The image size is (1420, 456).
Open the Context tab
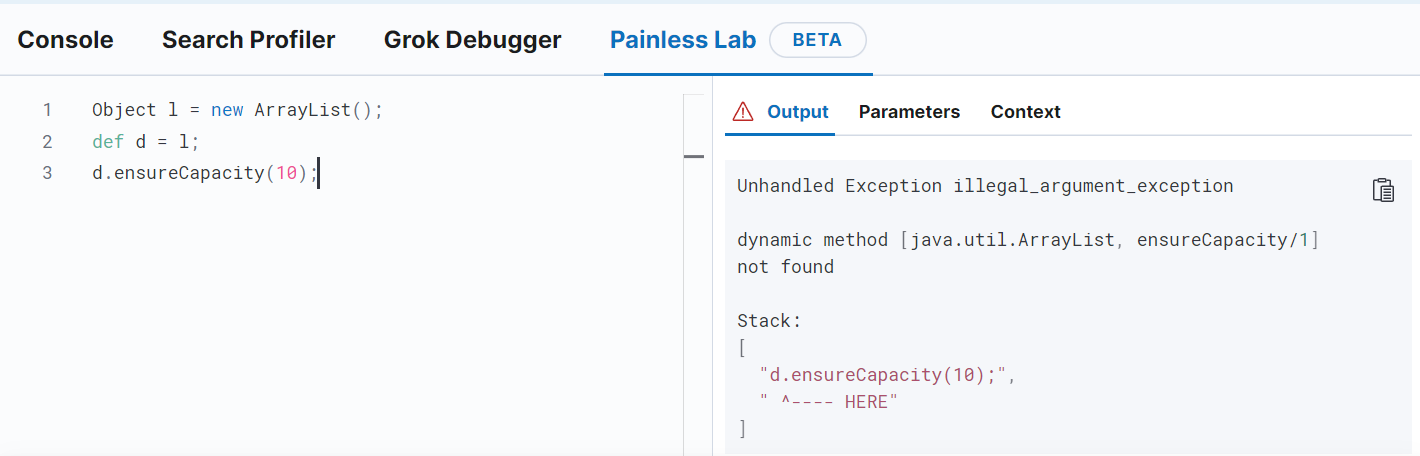pos(1026,112)
